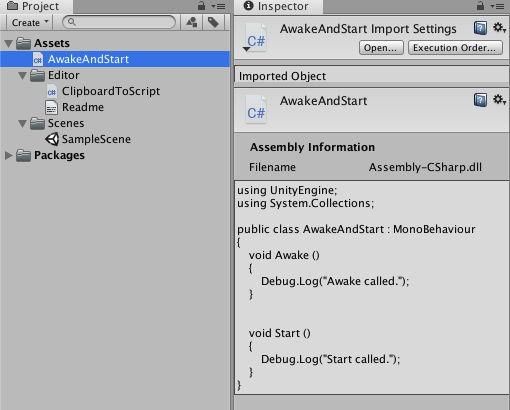This screenshot has width=510, height=410.
Task: Click the Execution Order... button
Action: click(455, 48)
